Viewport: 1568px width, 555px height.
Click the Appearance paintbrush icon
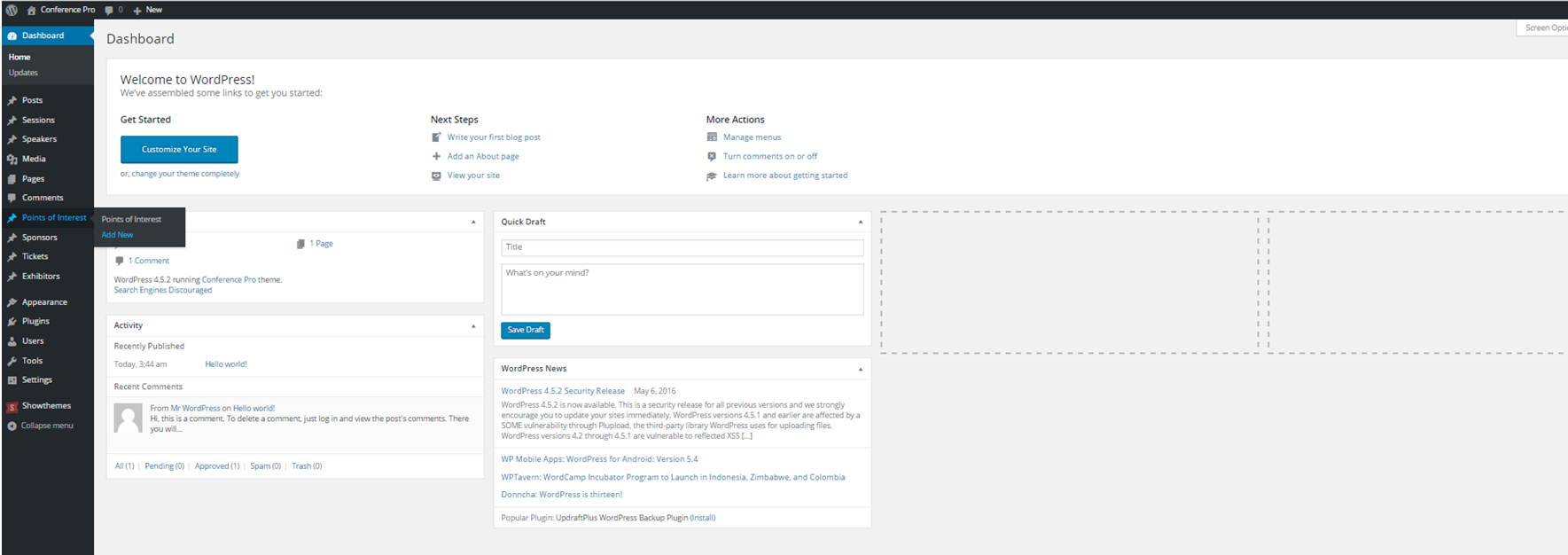12,303
